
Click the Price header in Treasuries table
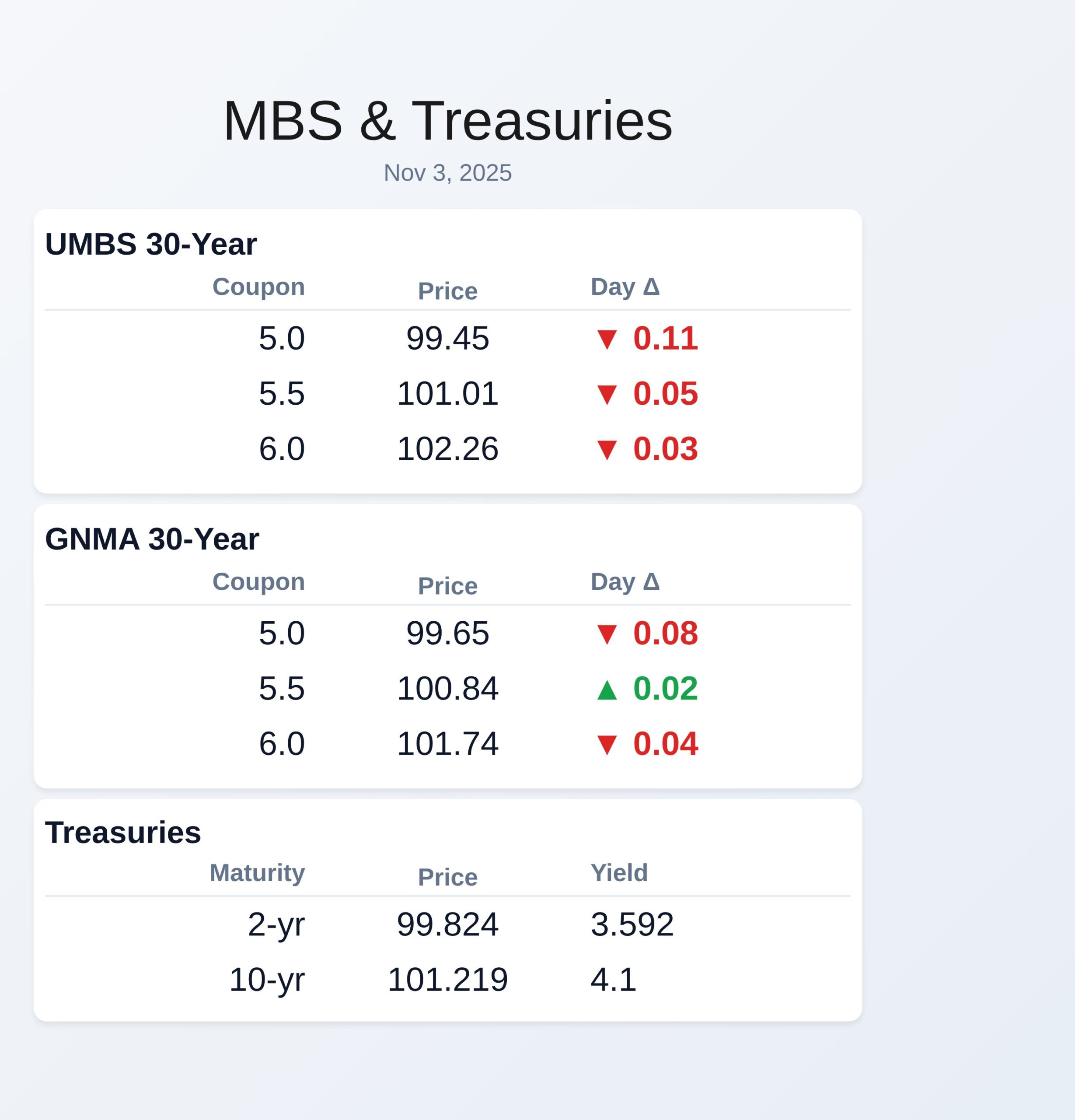tap(447, 877)
